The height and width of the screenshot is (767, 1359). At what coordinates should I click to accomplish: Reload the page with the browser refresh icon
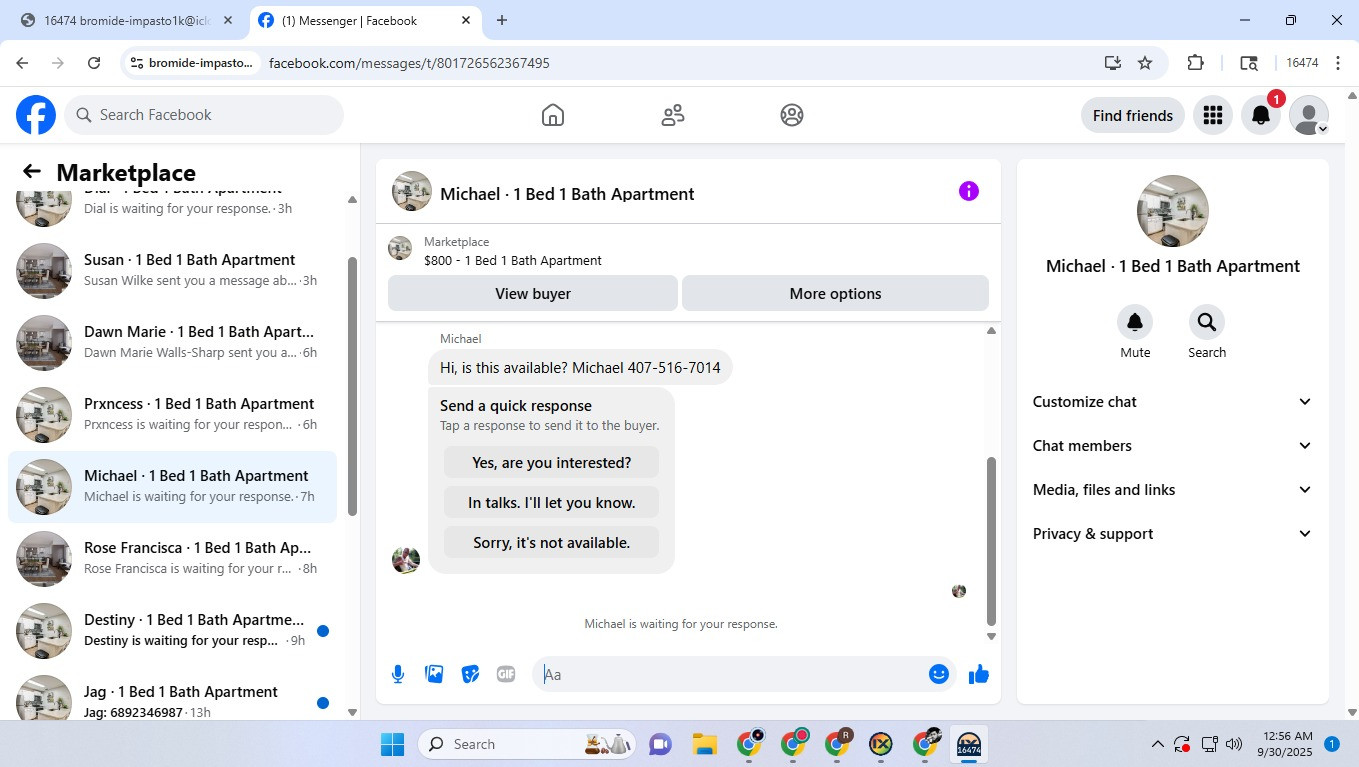pyautogui.click(x=94, y=63)
